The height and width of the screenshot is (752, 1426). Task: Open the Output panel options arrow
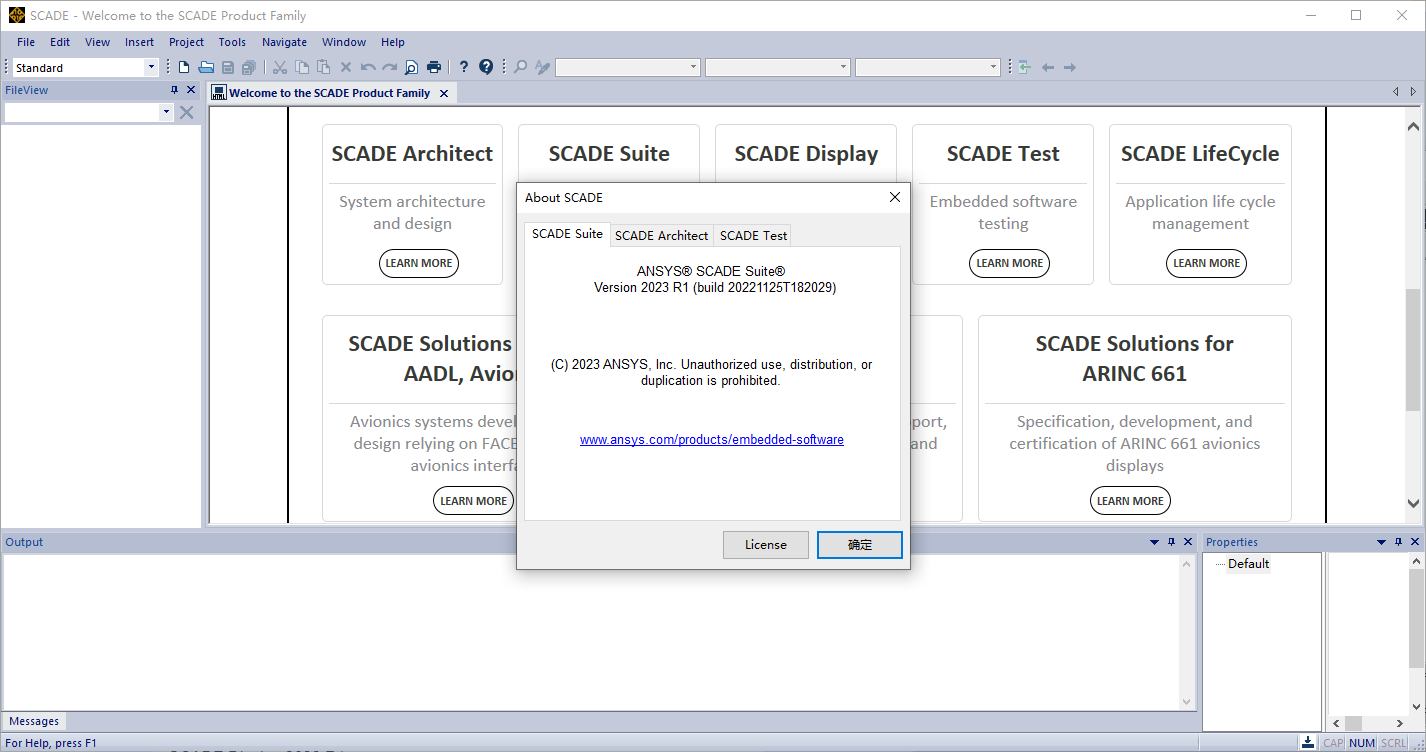coord(1155,542)
